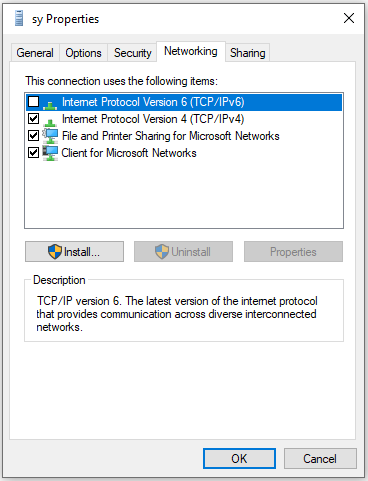Uncheck Internet Protocol Version 4 checkbox
The width and height of the screenshot is (368, 481).
34,118
